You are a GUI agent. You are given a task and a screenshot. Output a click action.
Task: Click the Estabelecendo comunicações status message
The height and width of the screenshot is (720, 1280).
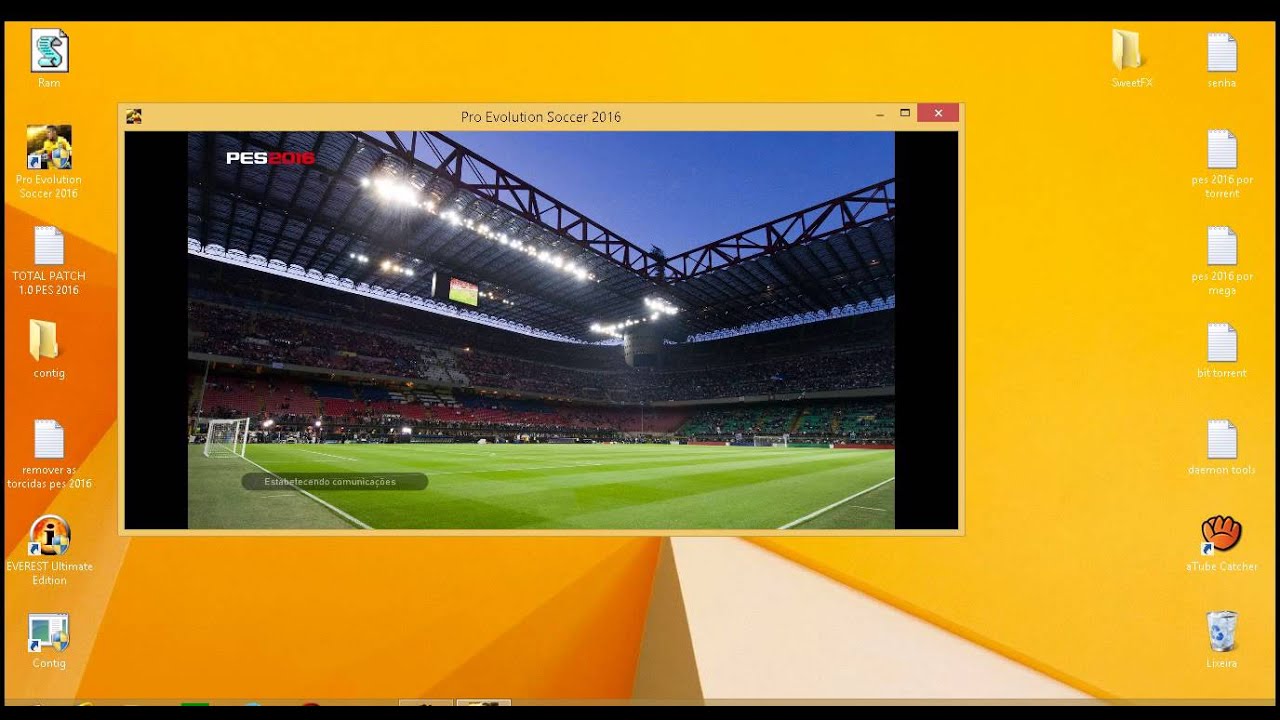(334, 482)
